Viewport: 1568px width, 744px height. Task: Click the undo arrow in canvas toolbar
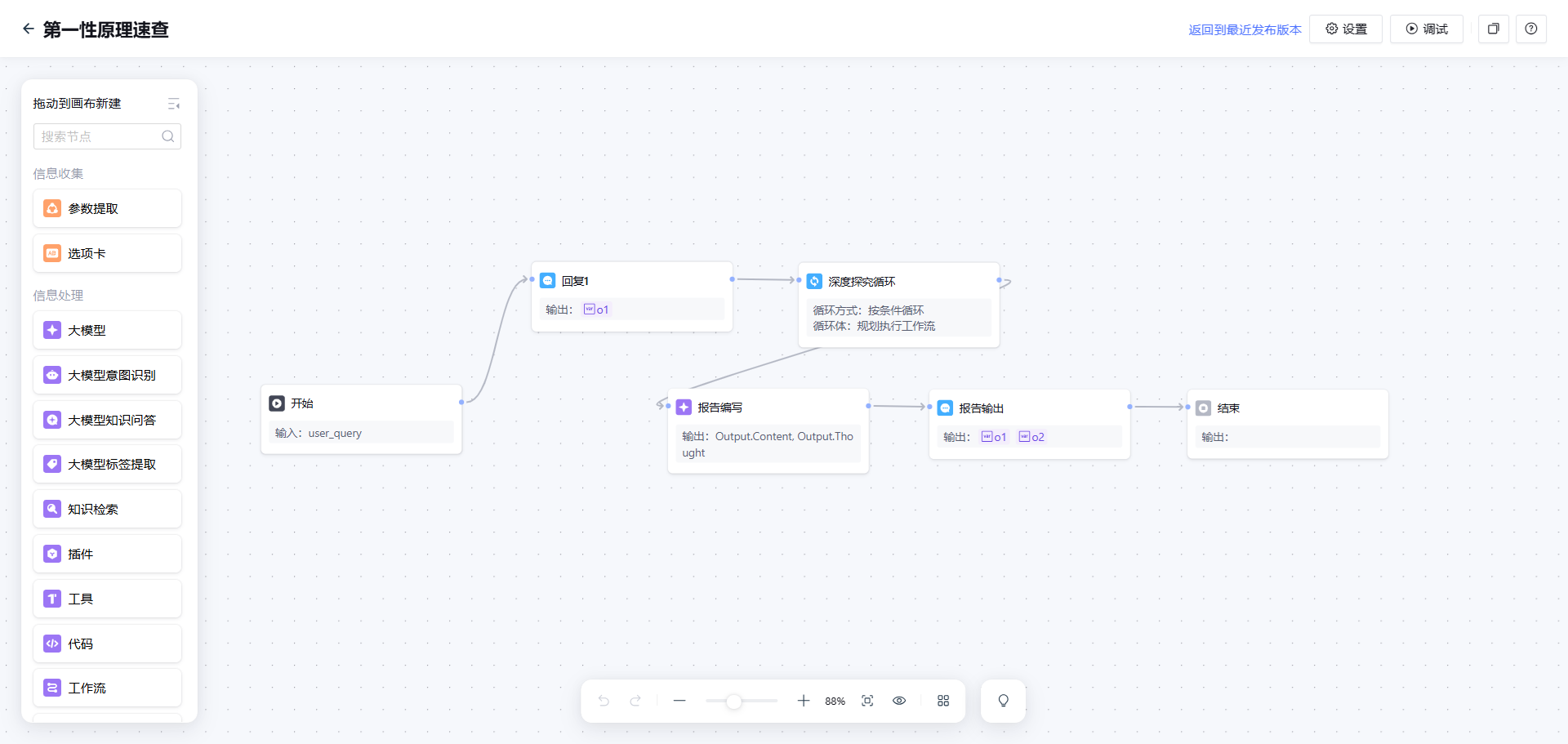point(604,701)
